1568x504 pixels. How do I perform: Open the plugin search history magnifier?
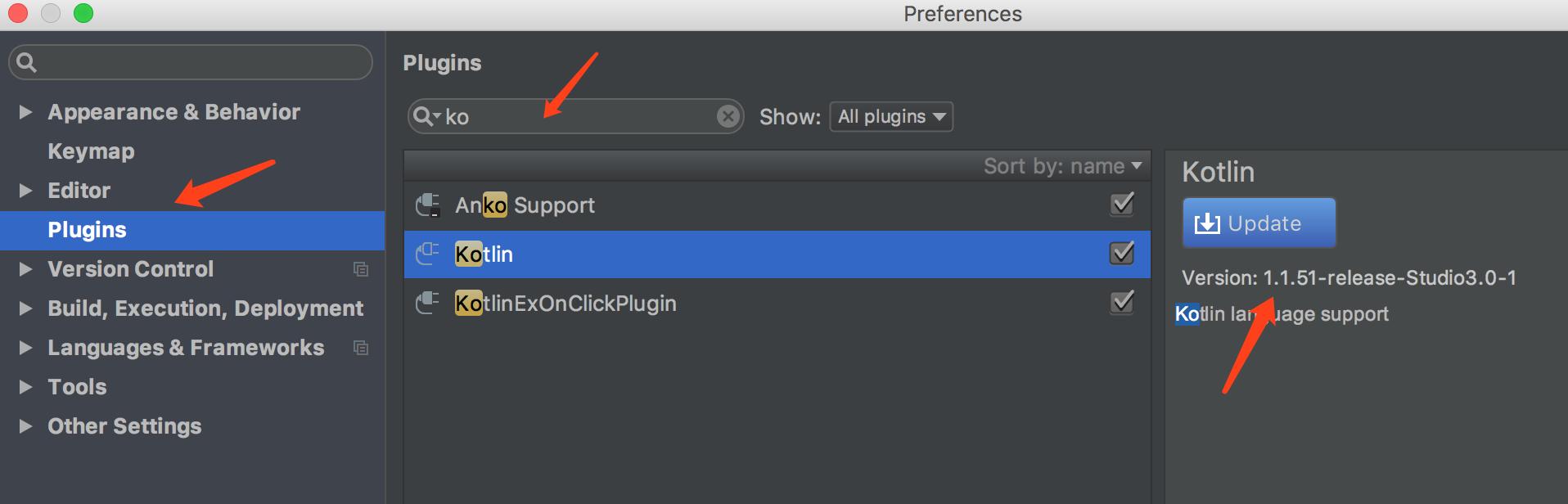(426, 116)
